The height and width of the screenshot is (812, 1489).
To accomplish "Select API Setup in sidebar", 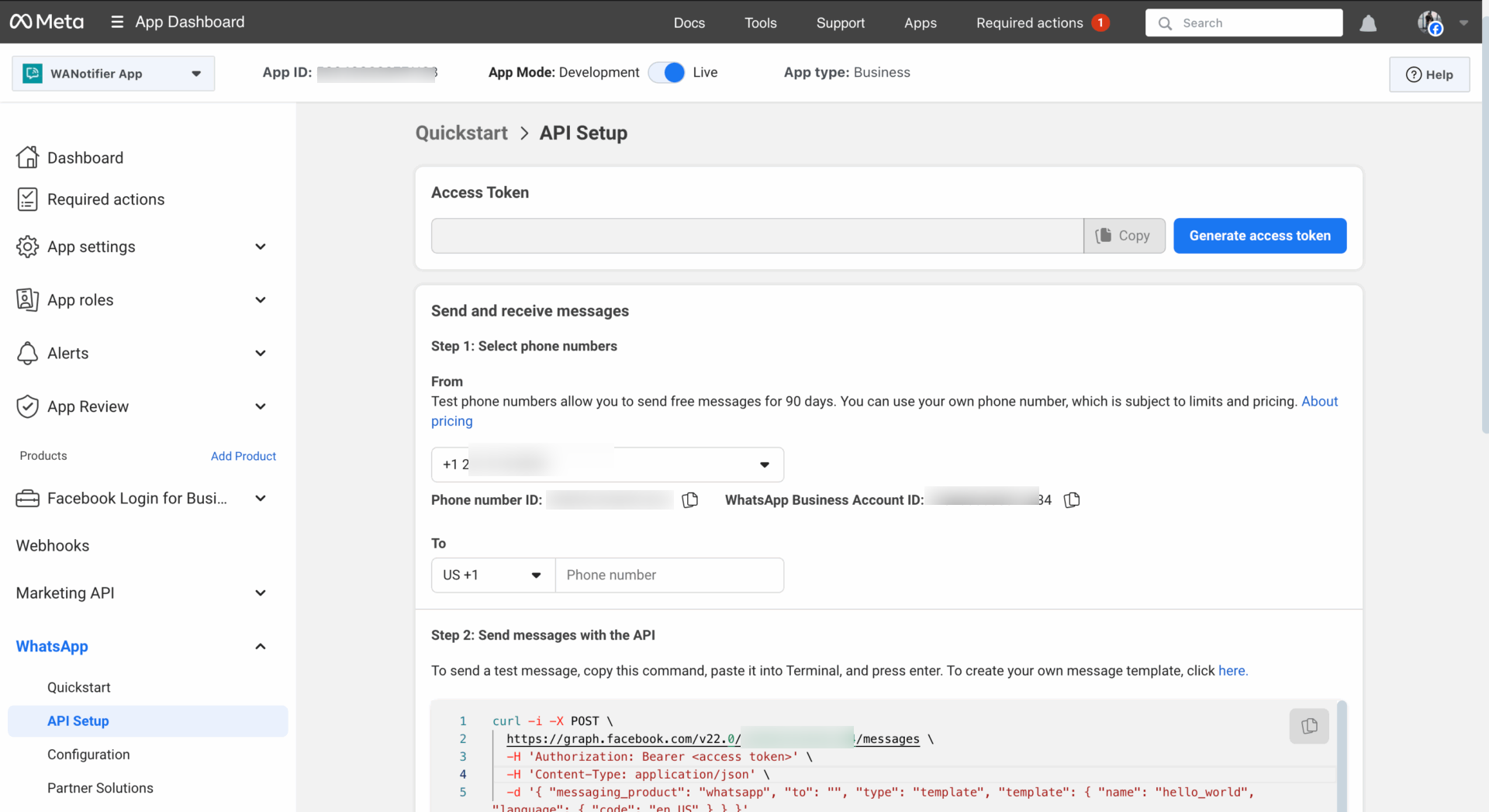I will pos(147,720).
